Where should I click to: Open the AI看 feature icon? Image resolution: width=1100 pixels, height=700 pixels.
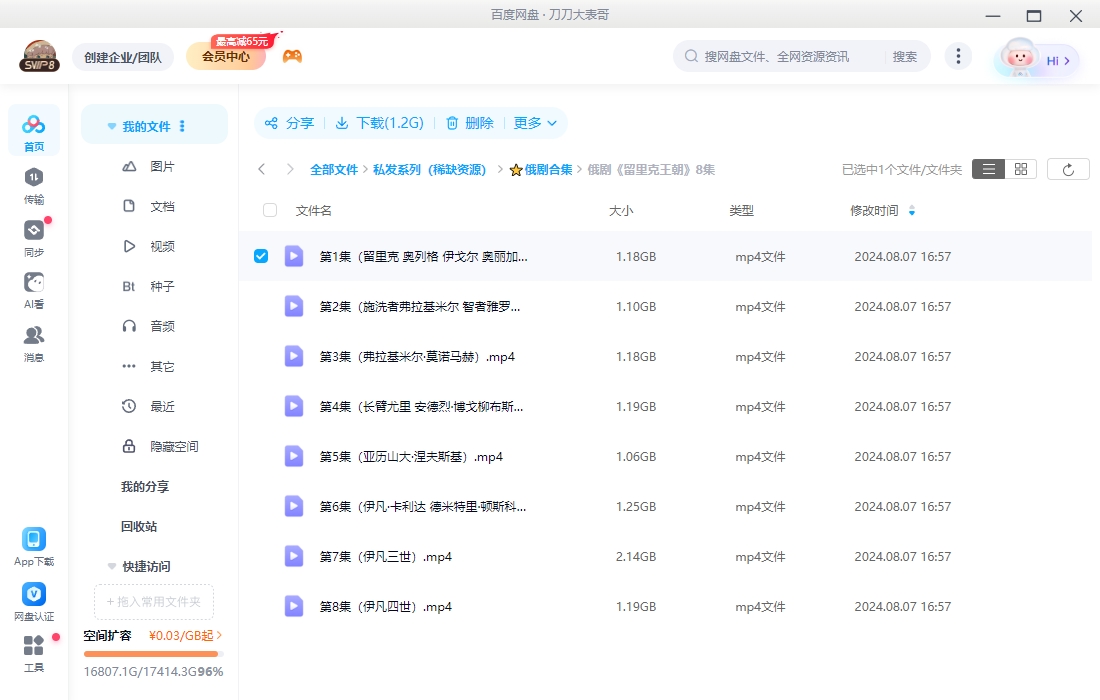pyautogui.click(x=33, y=286)
